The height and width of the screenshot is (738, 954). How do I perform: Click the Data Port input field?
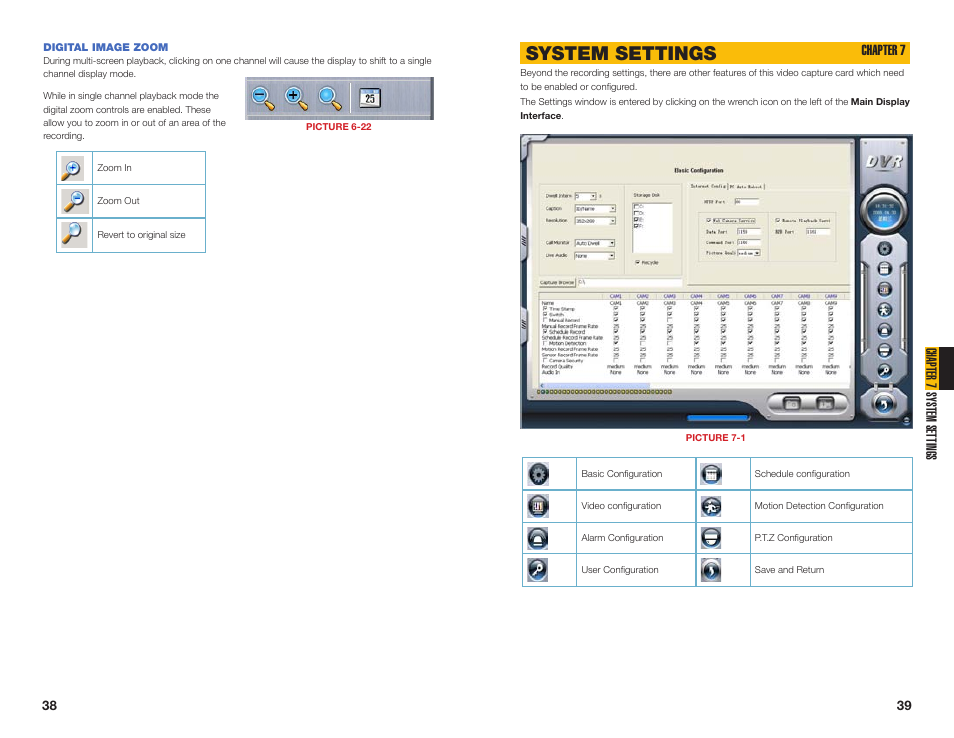pos(749,232)
